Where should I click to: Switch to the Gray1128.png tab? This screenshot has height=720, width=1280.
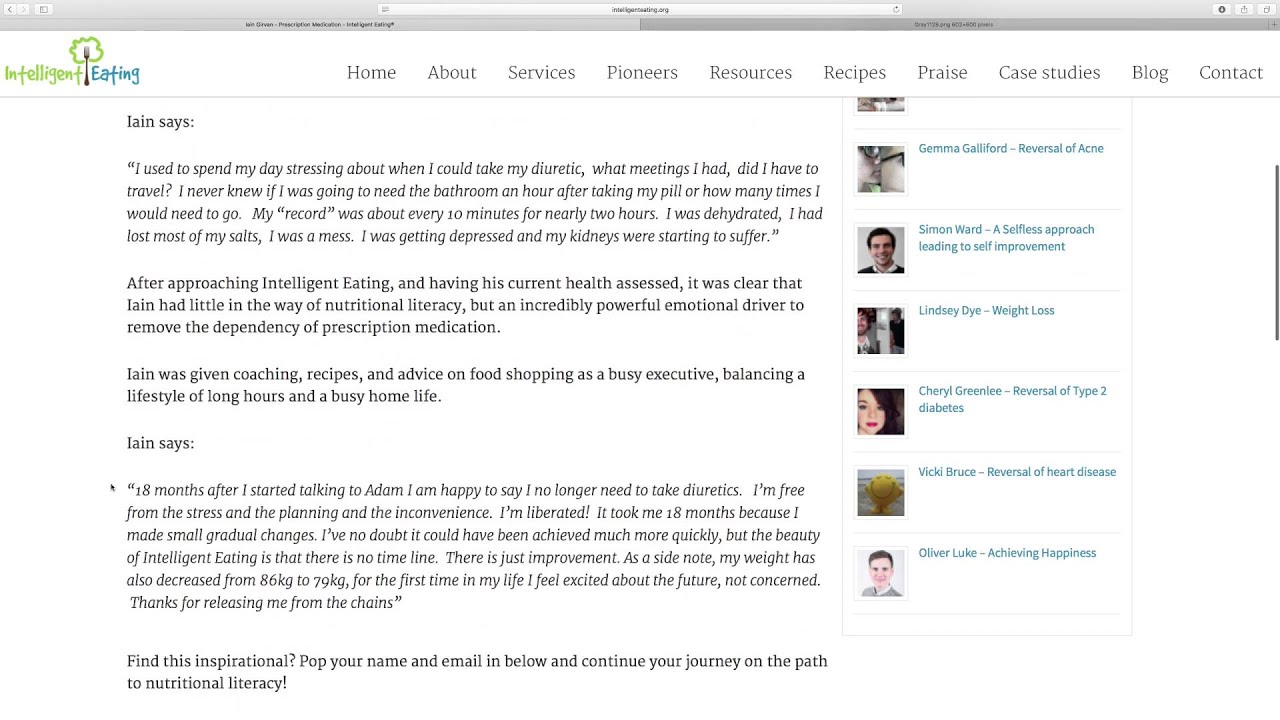coord(953,24)
